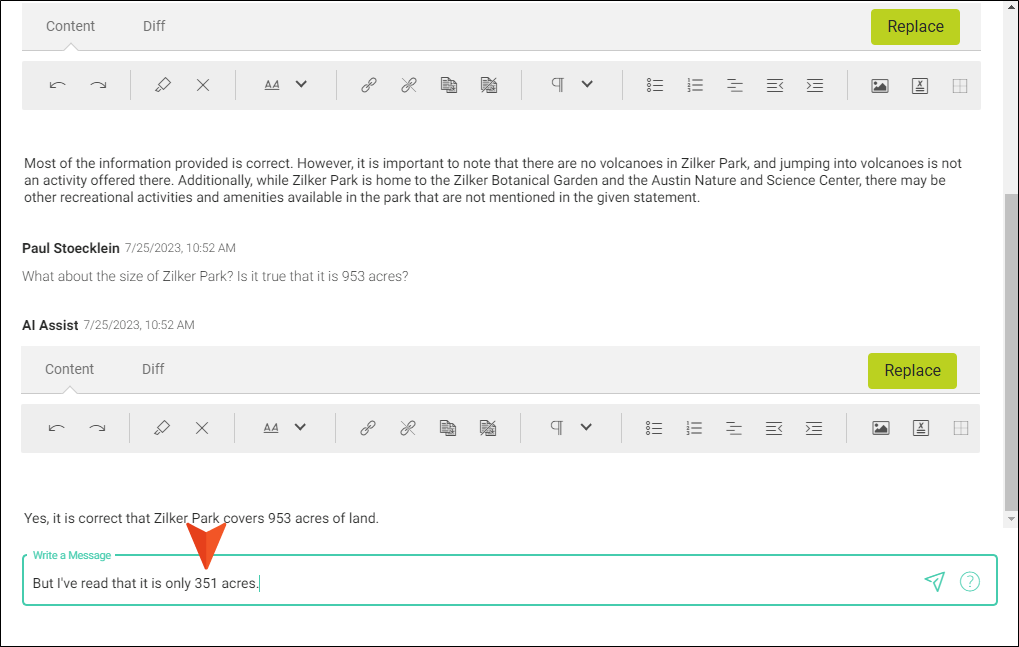The height and width of the screenshot is (647, 1019).
Task: Open help question mark icon
Action: click(x=970, y=581)
